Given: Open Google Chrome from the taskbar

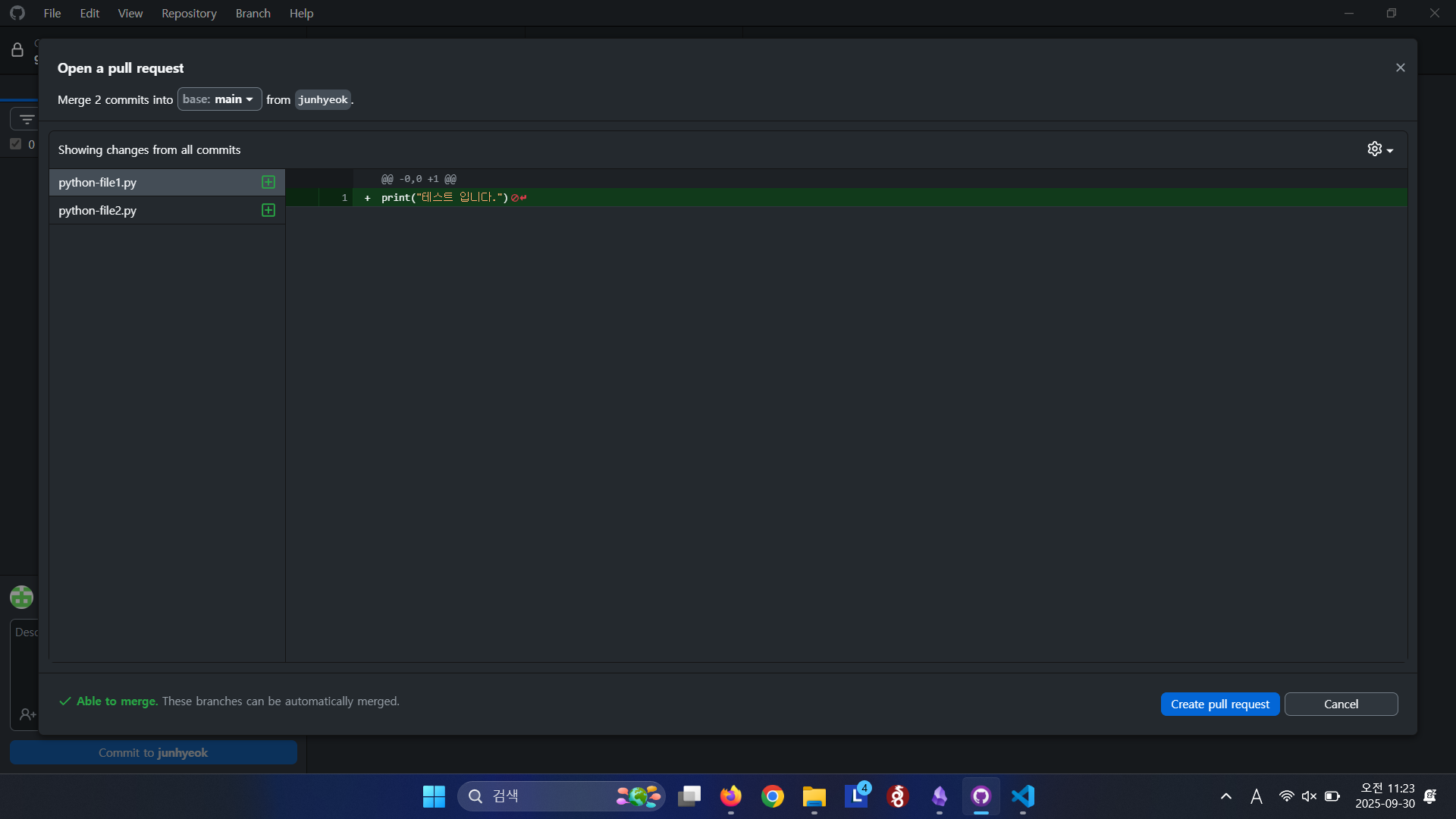Looking at the screenshot, I should tap(773, 796).
